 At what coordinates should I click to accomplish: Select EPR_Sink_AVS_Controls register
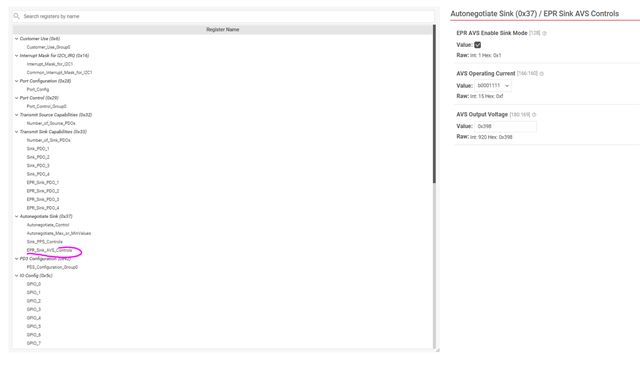coord(49,250)
